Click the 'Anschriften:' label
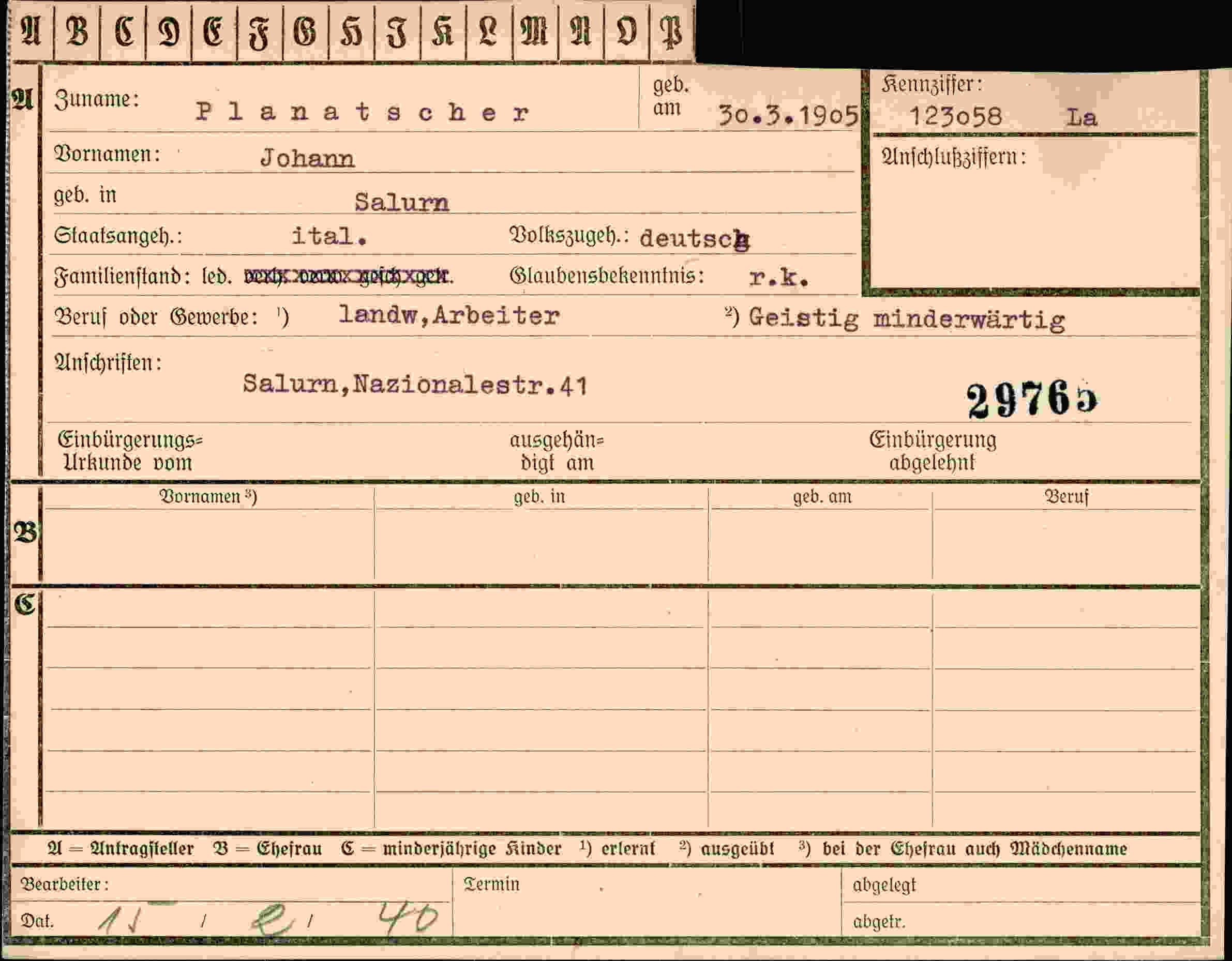The image size is (1232, 961). point(108,362)
